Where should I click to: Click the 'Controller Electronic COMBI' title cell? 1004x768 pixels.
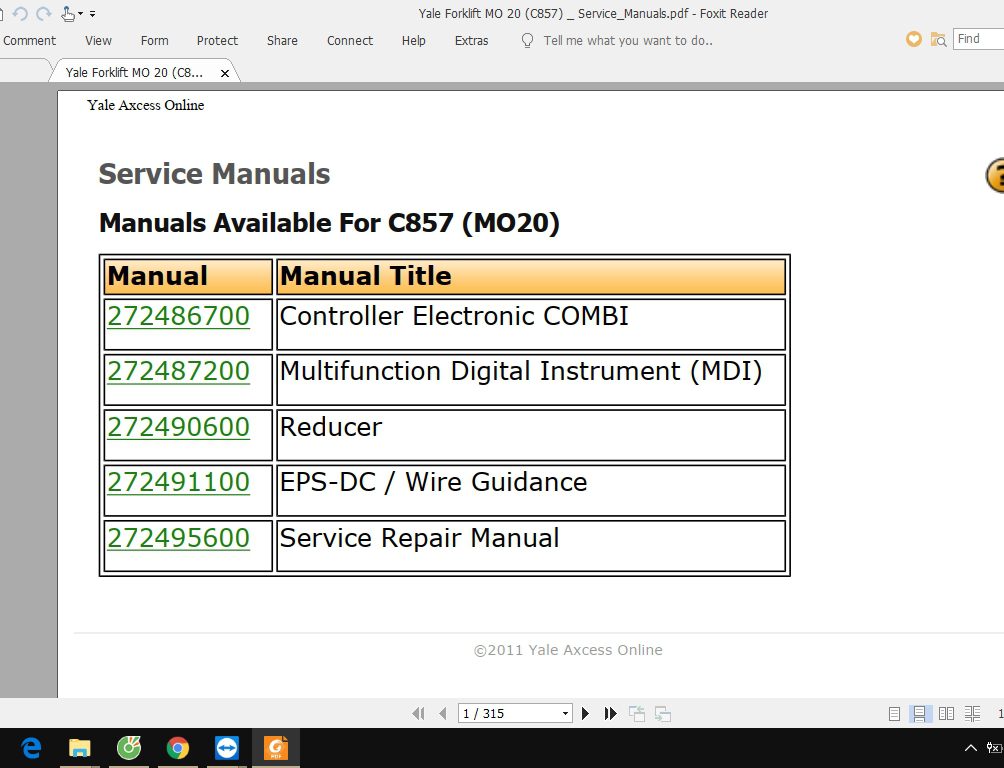[x=531, y=324]
